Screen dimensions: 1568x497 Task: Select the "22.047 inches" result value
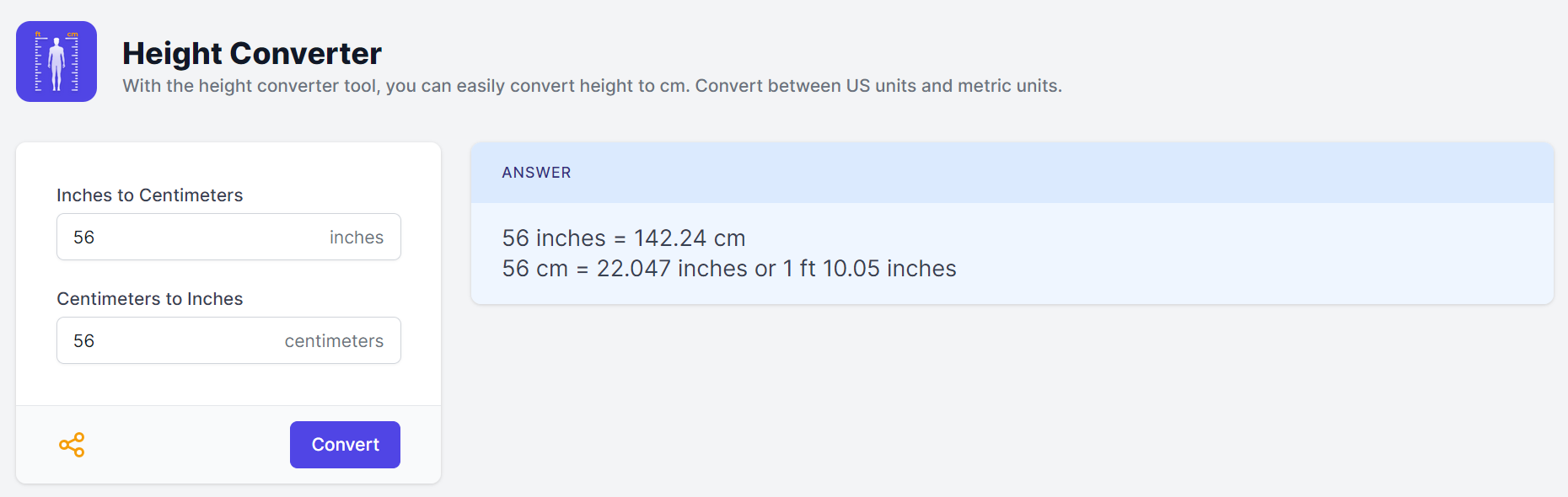672,269
